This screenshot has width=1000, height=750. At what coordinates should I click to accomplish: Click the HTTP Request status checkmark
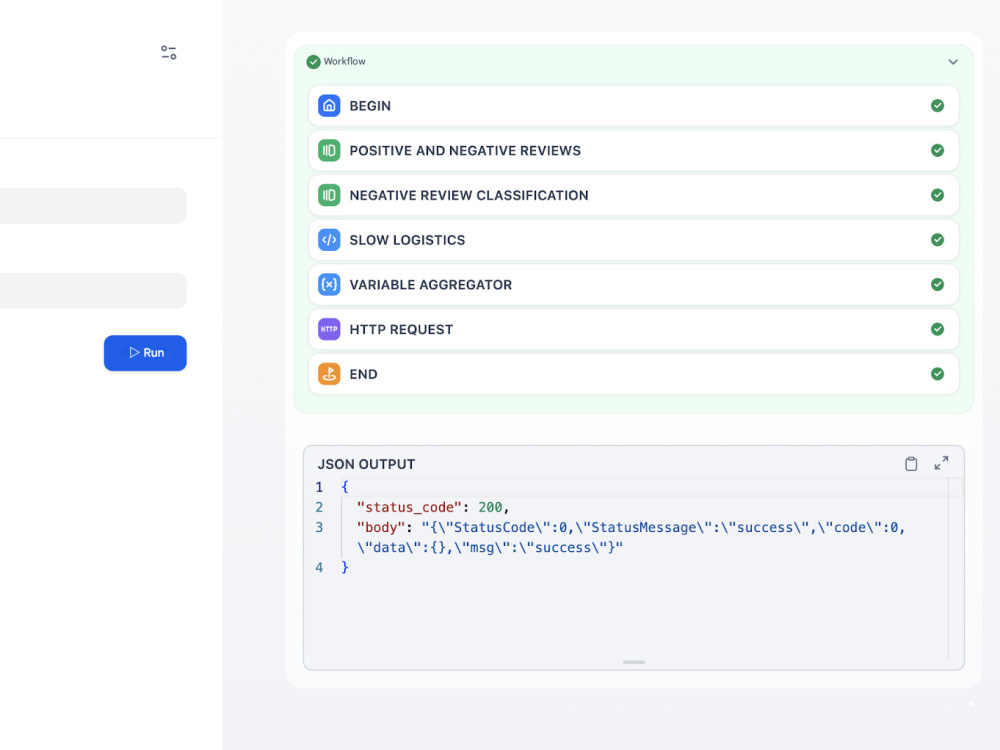[x=938, y=329]
